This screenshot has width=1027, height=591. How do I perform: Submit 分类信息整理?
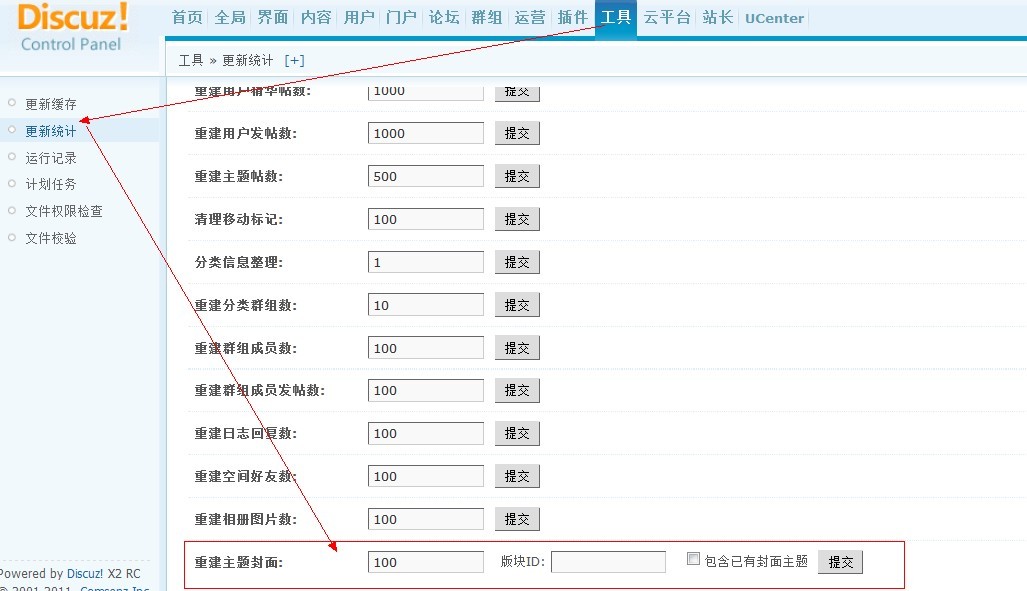pyautogui.click(x=517, y=262)
